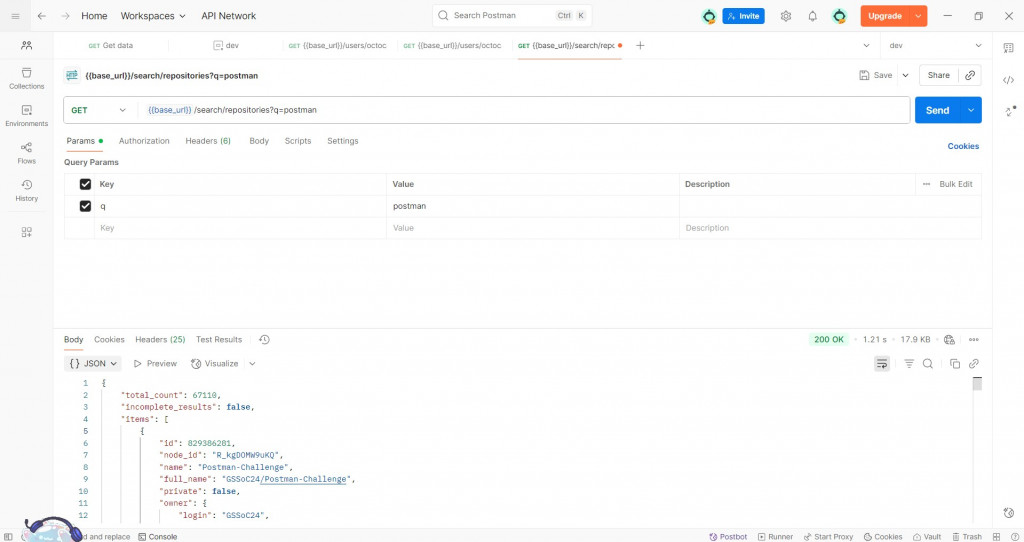Open user avatar next to Upgrade

[839, 16]
